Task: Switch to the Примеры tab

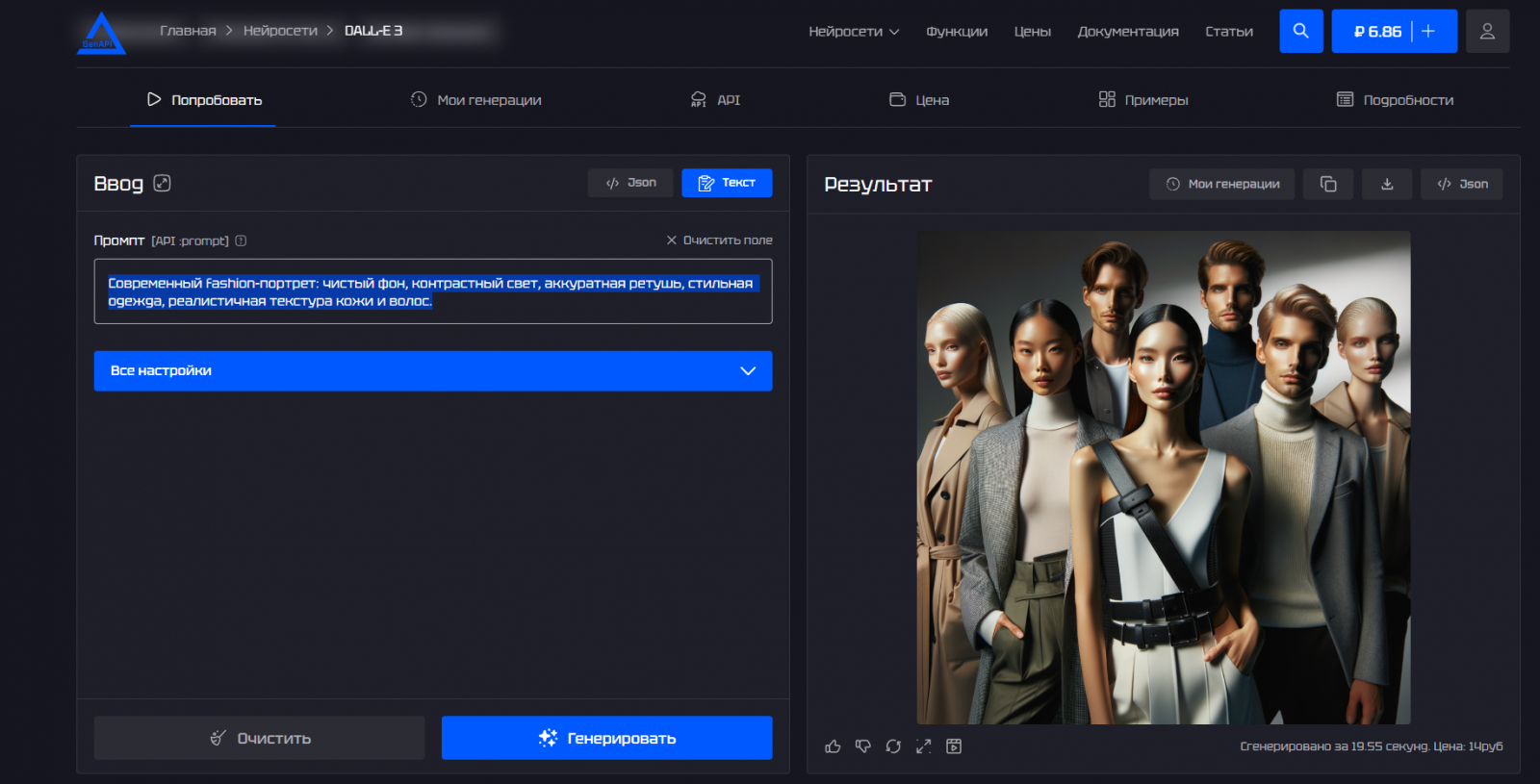Action: point(1143,100)
